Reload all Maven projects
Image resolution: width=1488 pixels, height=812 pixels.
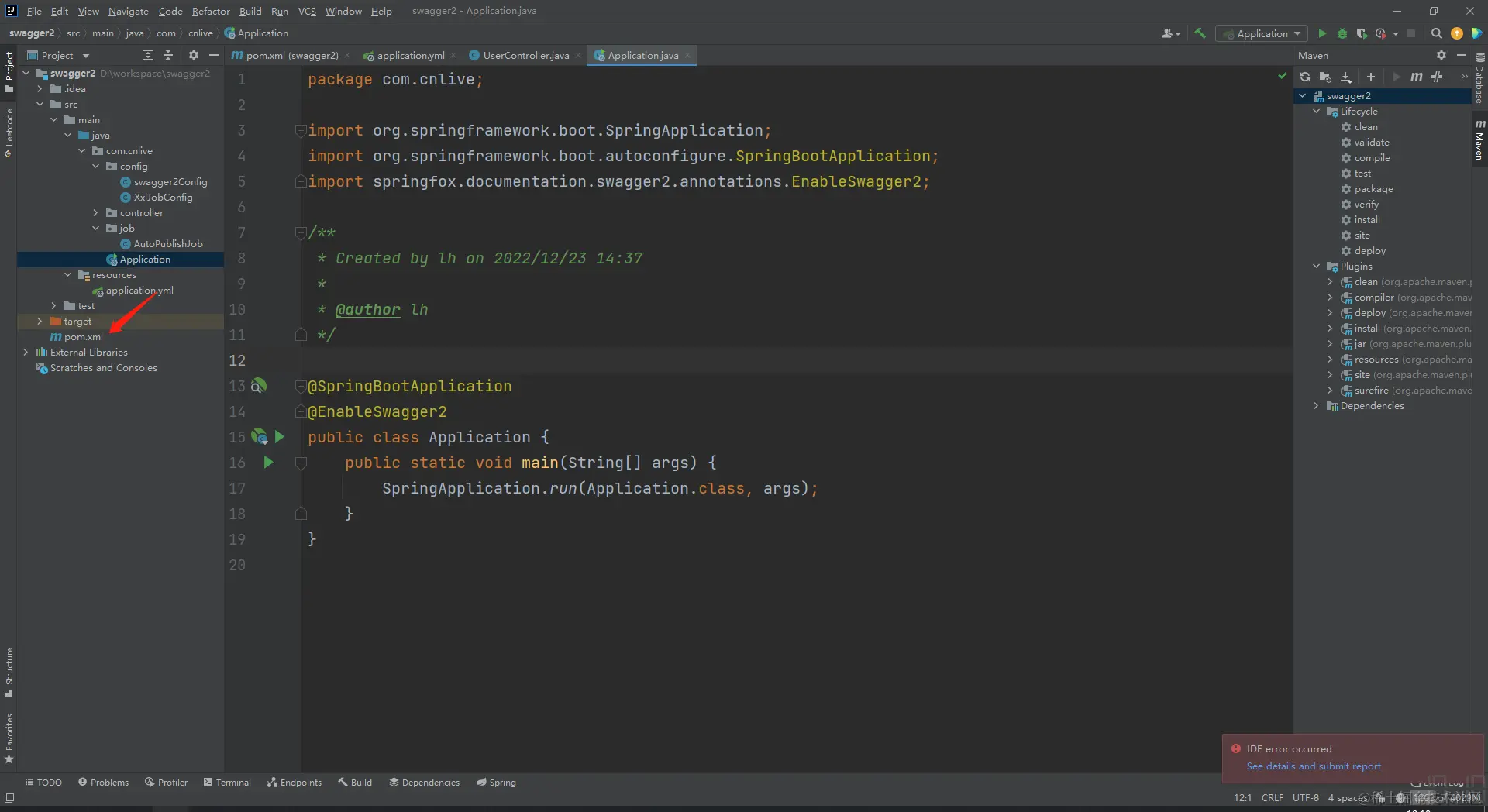(x=1305, y=77)
